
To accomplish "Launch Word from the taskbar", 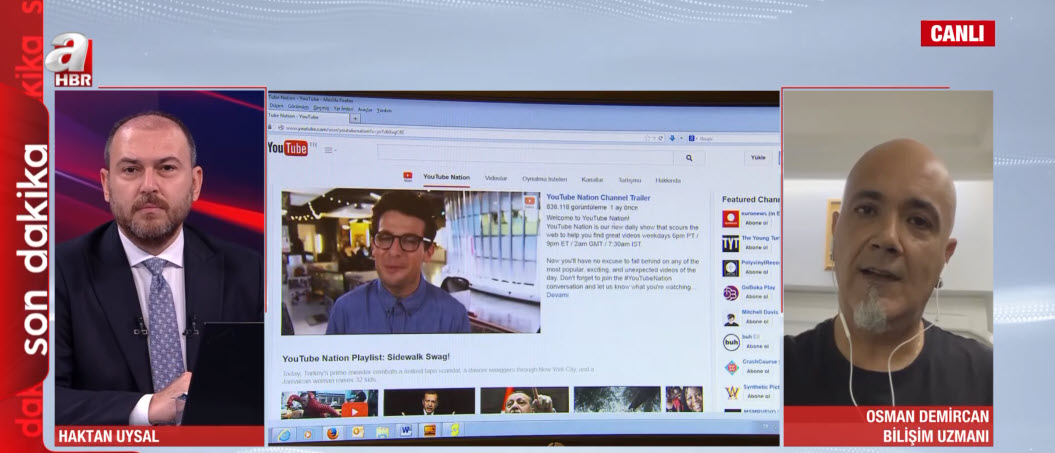I will pyautogui.click(x=406, y=431).
